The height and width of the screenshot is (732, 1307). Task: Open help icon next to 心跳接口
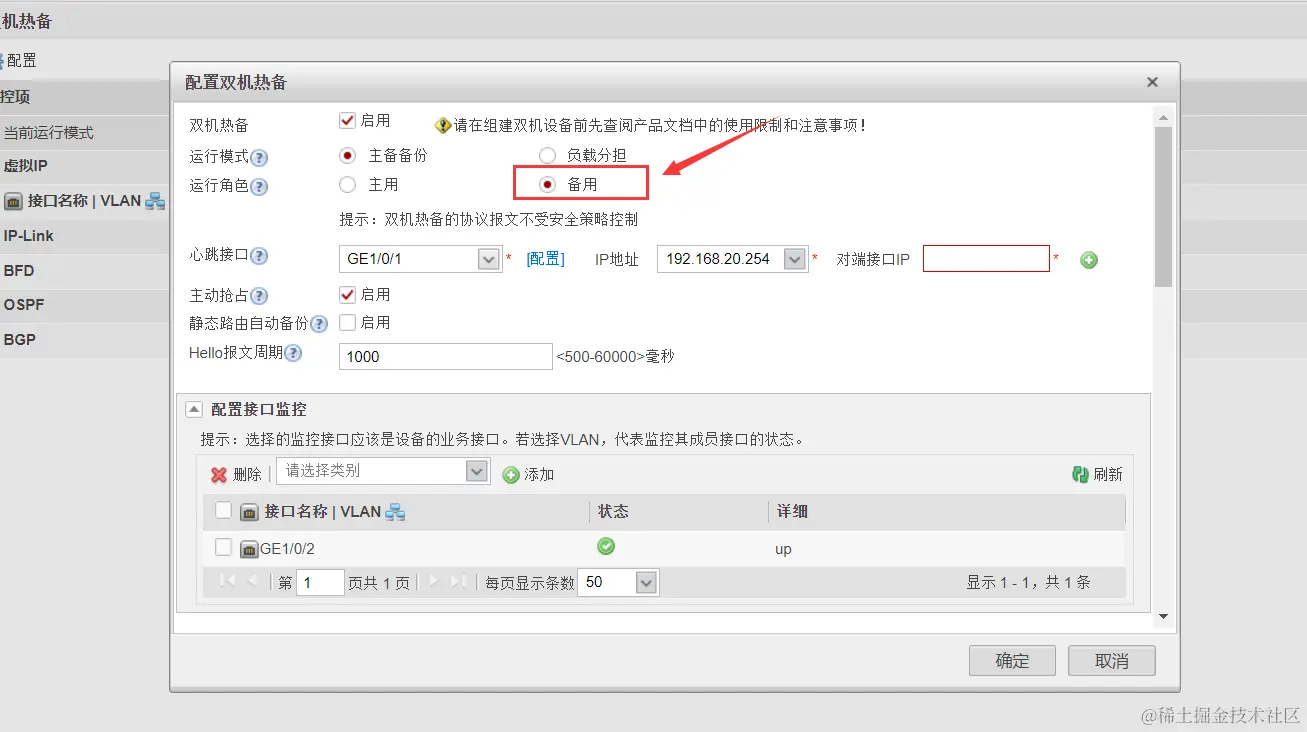tap(259, 256)
